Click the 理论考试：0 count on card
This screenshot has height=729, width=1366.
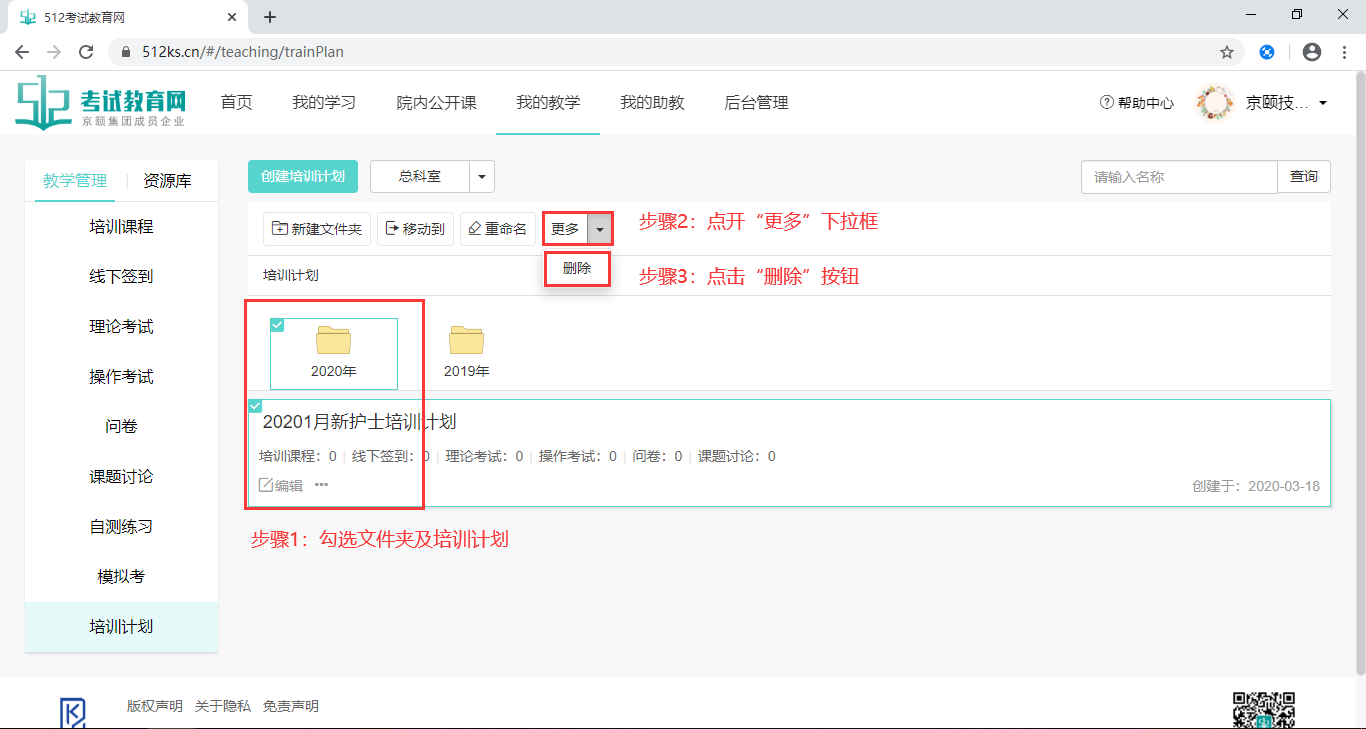[484, 456]
